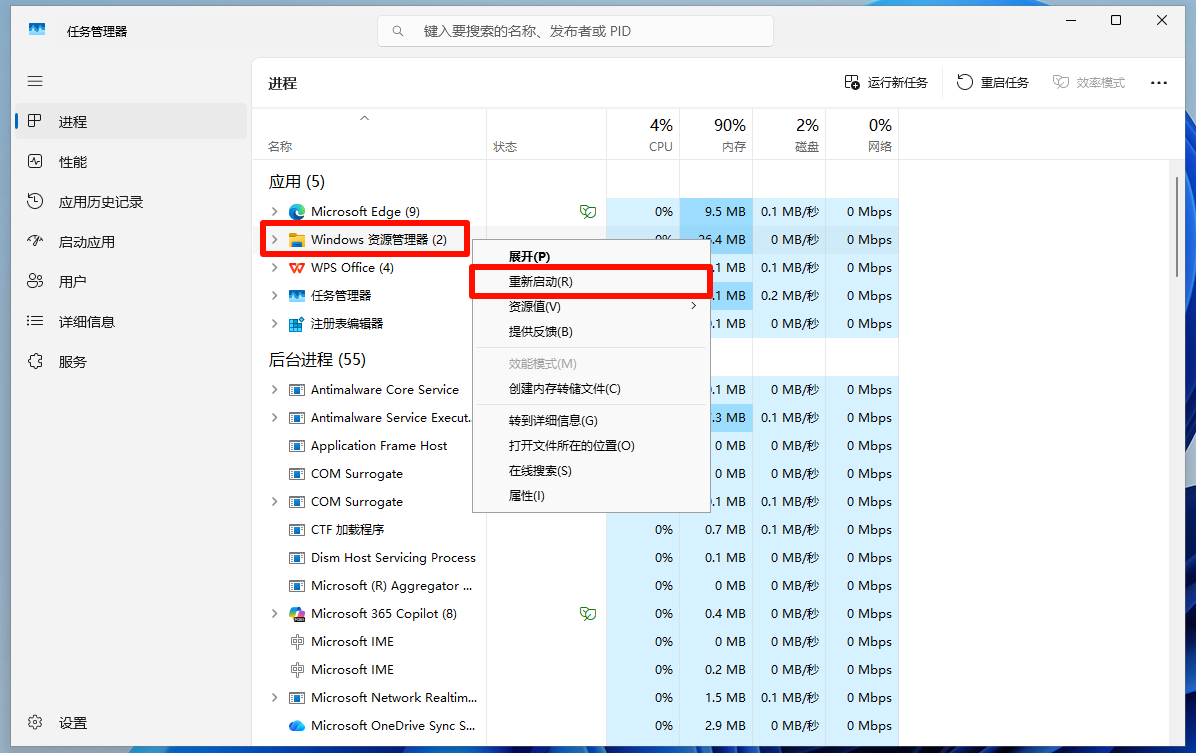Click the vertical scrollbar of process list
This screenshot has height=753, width=1196.
tap(1177, 227)
